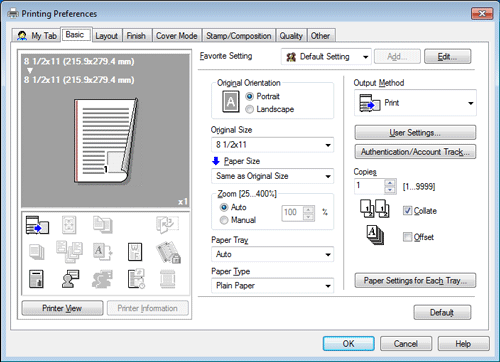This screenshot has width=500, height=362.
Task: Select the Basic tab
Action: (x=75, y=35)
